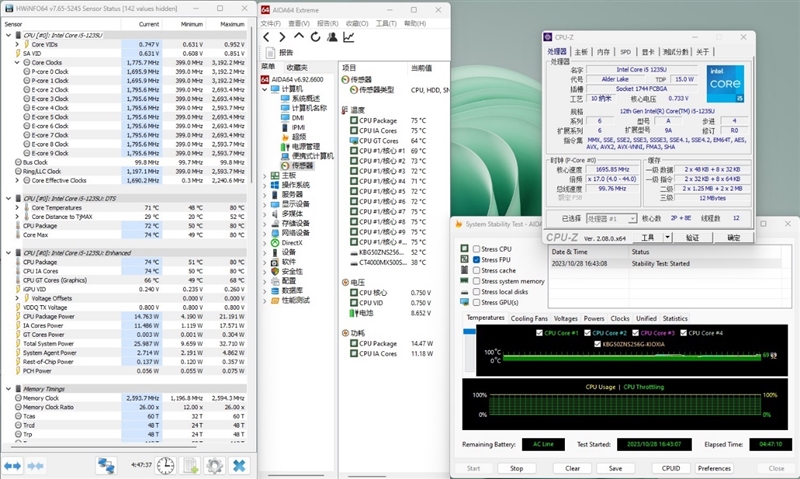
Task: Click CPU Package Power row icon
Action: [18, 316]
